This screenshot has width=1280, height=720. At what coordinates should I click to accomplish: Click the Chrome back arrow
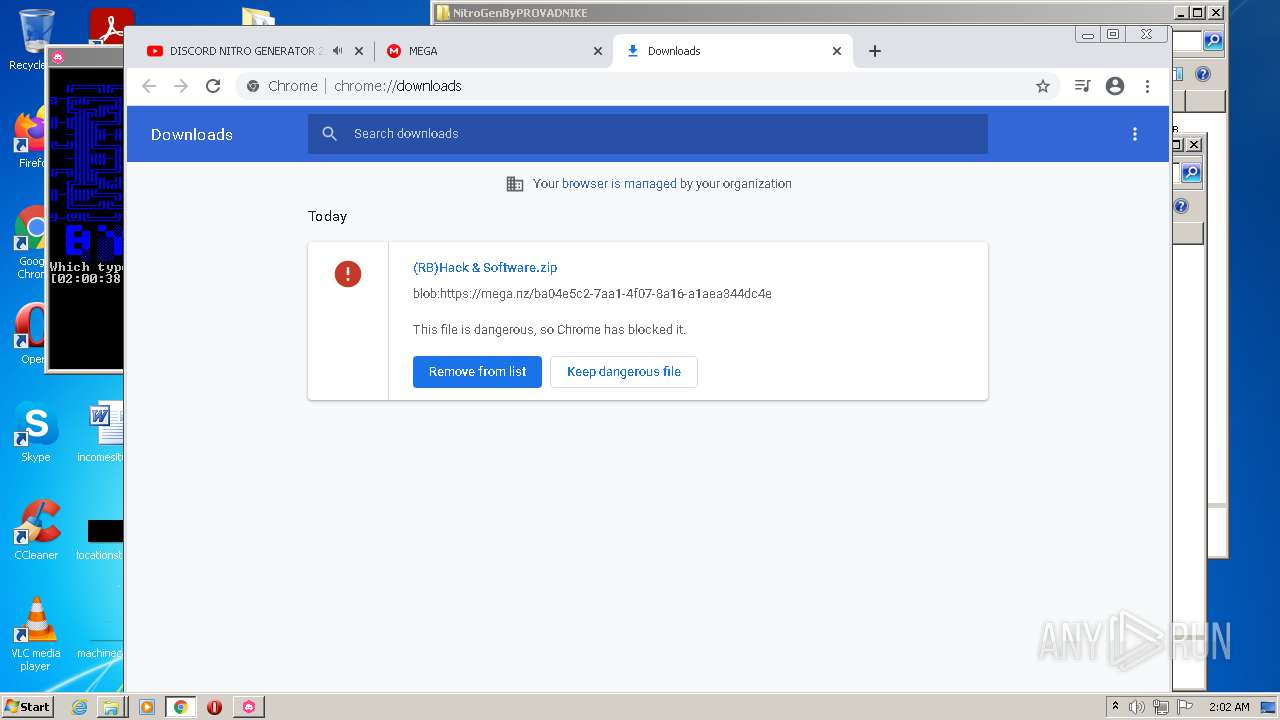pyautogui.click(x=149, y=86)
